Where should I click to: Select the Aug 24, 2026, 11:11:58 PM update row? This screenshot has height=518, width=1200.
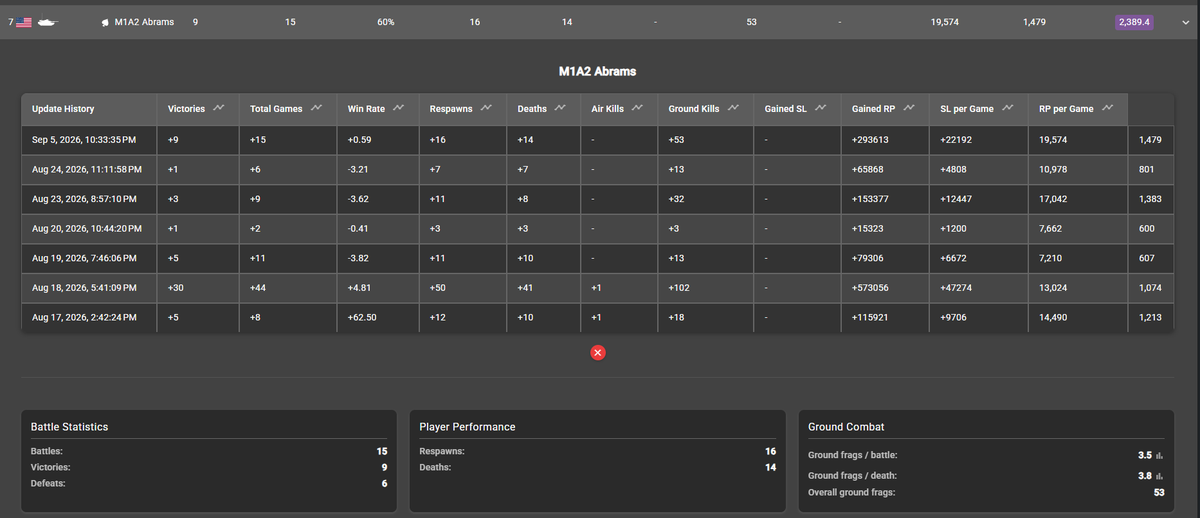point(597,170)
